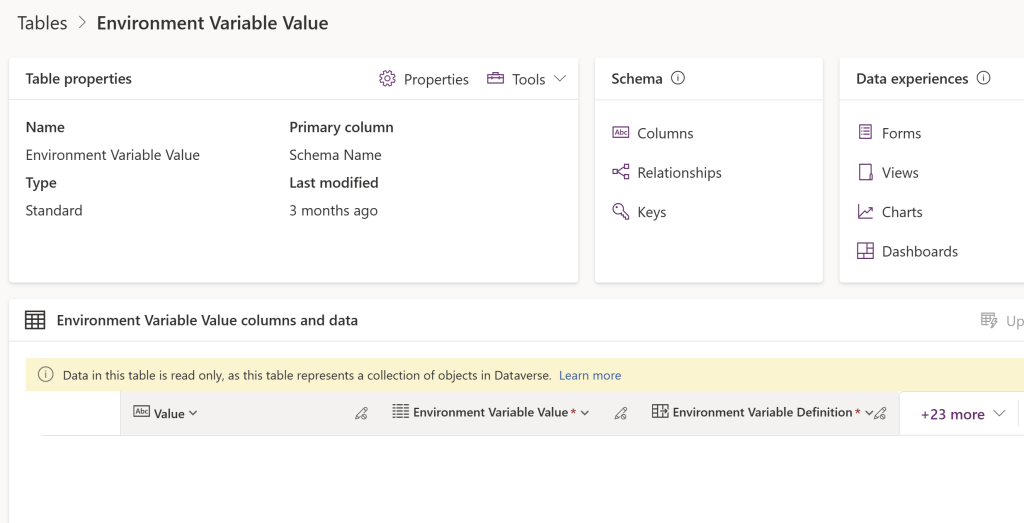
Task: Click the Properties gear icon
Action: pos(387,79)
